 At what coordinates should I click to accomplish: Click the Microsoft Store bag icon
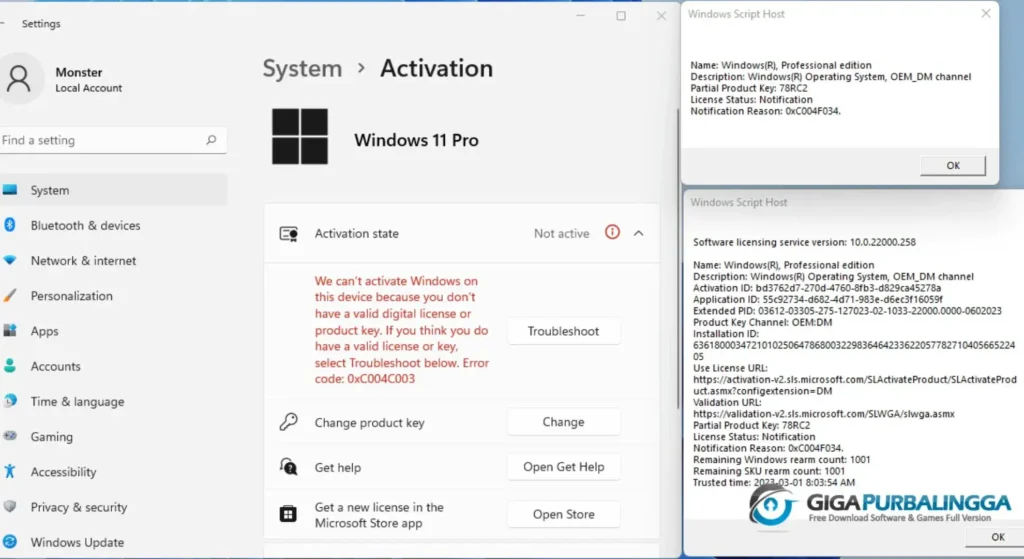[x=288, y=514]
